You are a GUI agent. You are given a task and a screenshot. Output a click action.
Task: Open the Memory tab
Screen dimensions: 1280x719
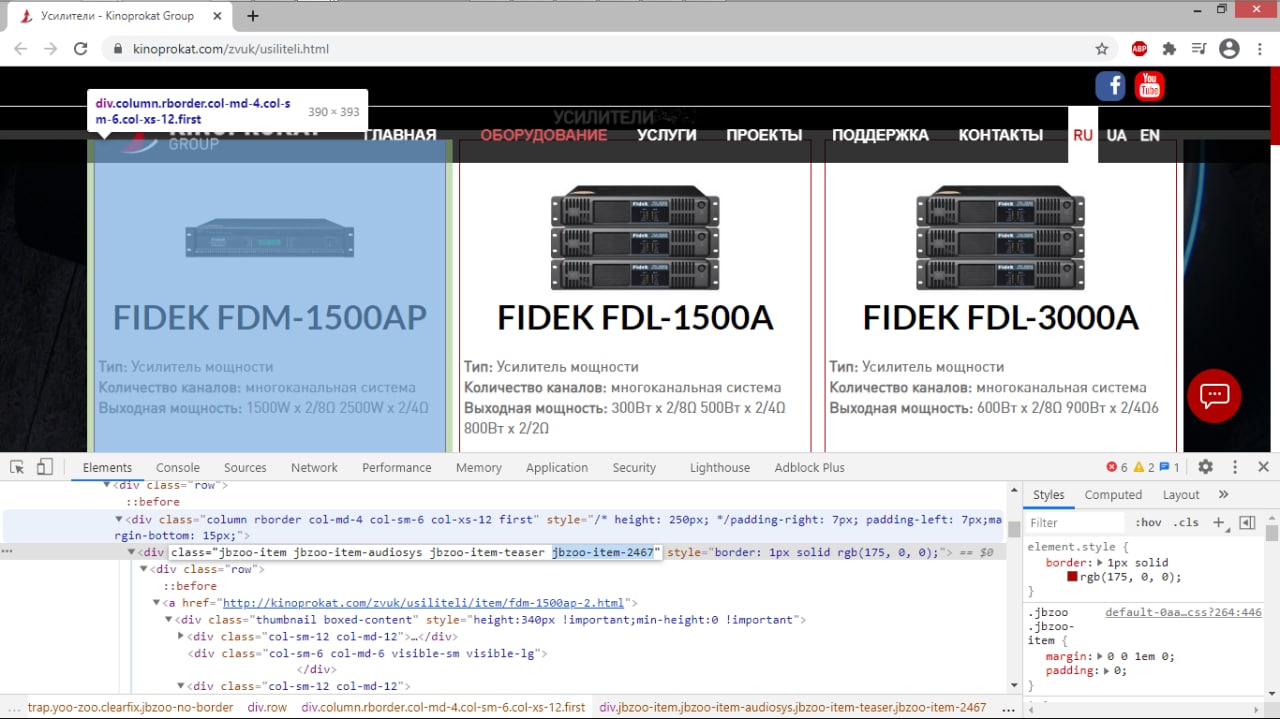(x=479, y=467)
